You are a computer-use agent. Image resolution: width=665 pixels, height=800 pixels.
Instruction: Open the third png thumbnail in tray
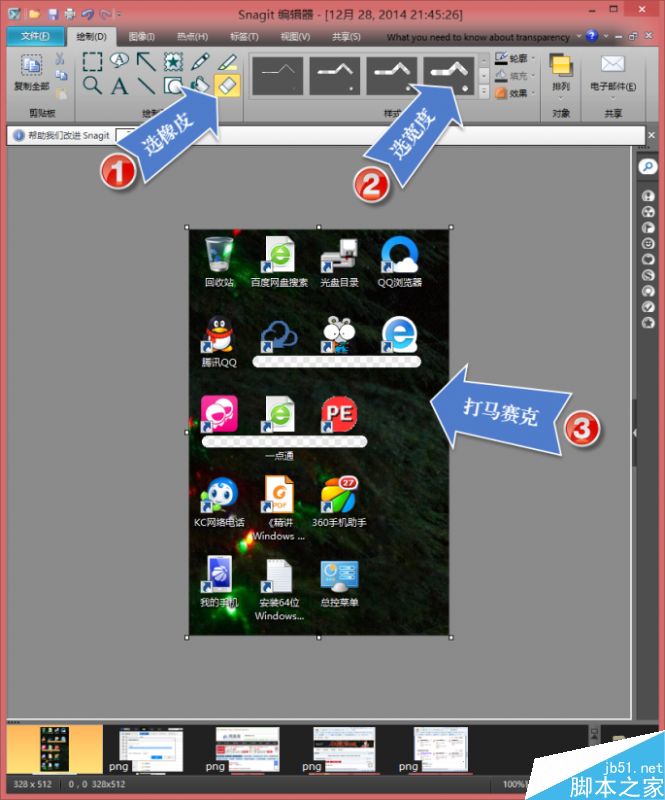[x=248, y=749]
